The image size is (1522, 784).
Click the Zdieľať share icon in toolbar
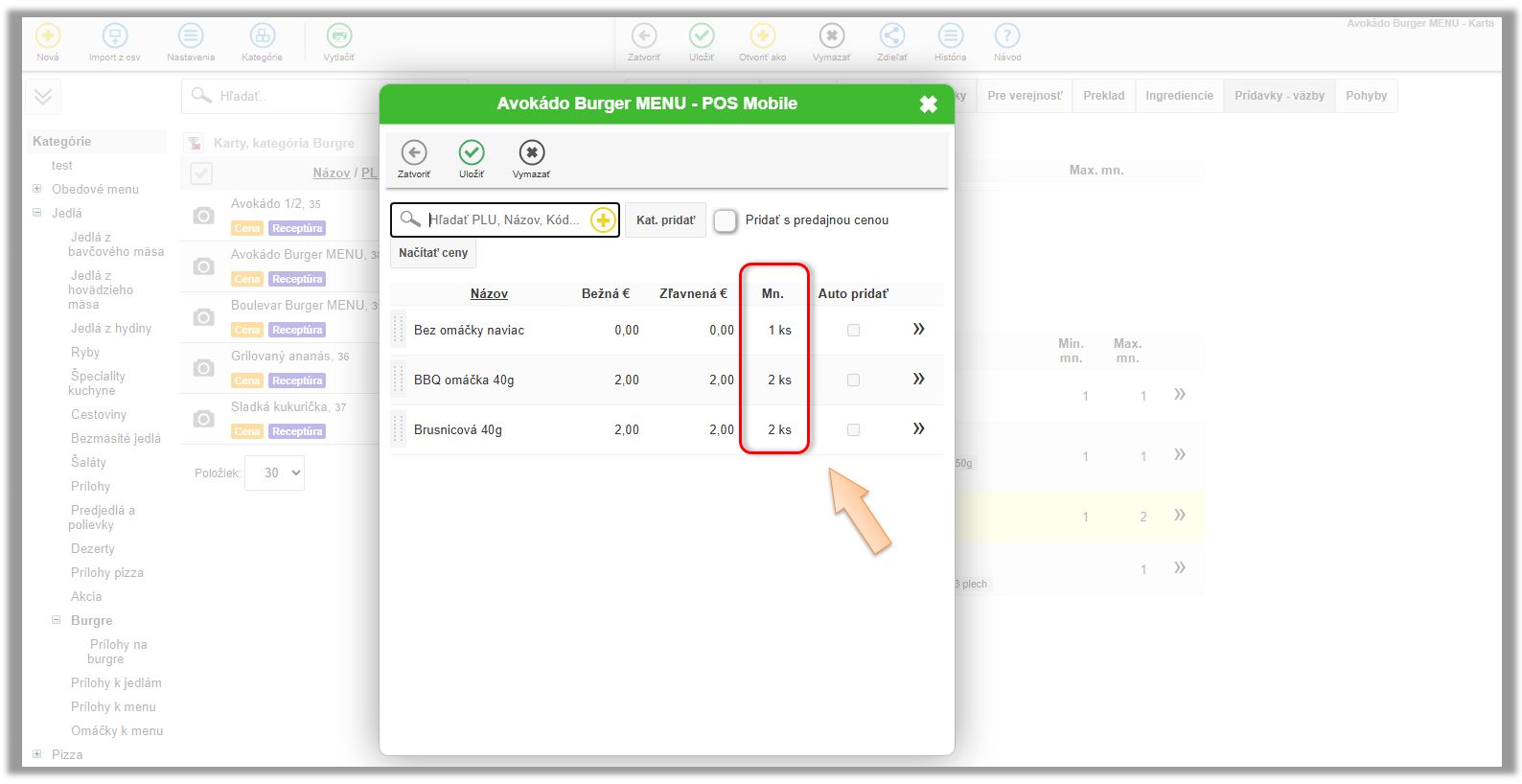891,36
